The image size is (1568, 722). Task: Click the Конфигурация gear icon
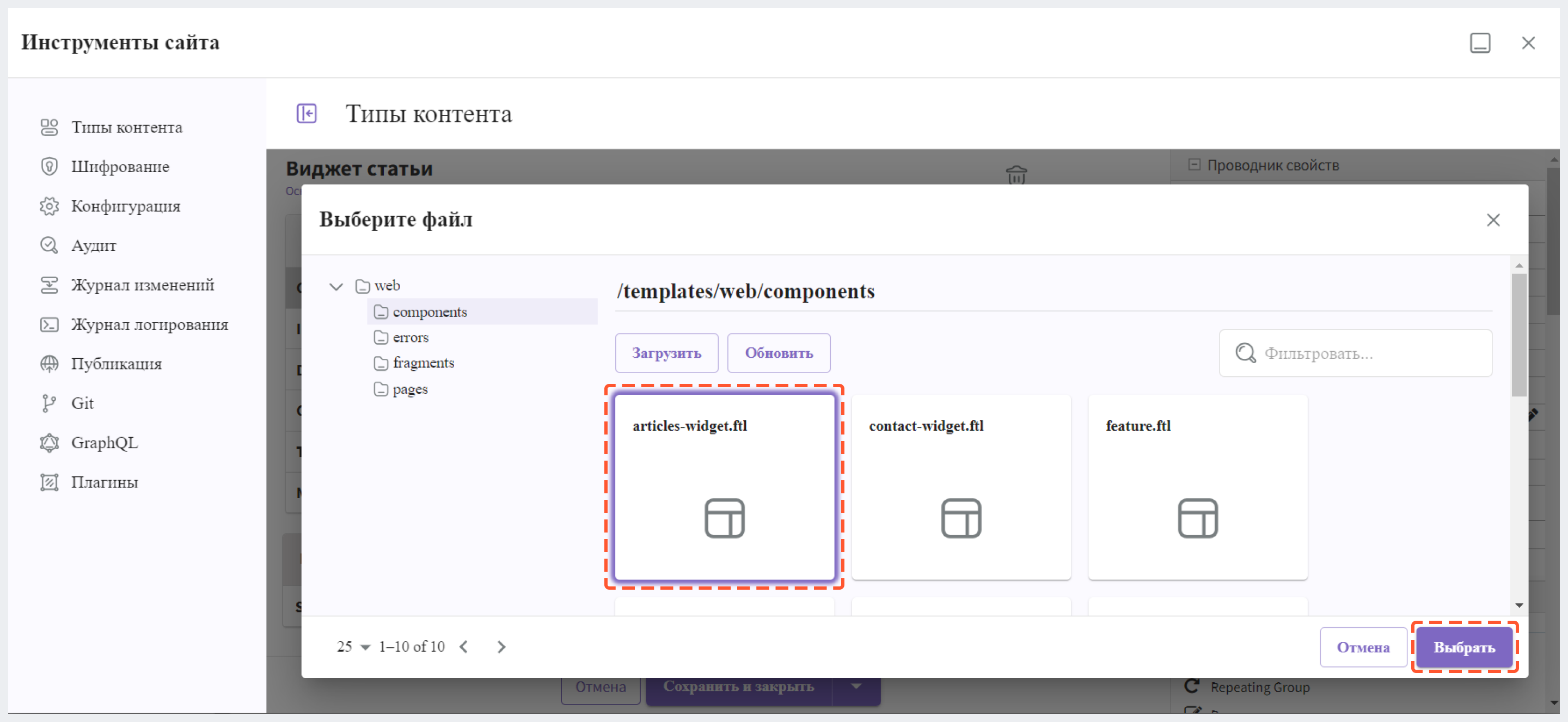pyautogui.click(x=48, y=206)
